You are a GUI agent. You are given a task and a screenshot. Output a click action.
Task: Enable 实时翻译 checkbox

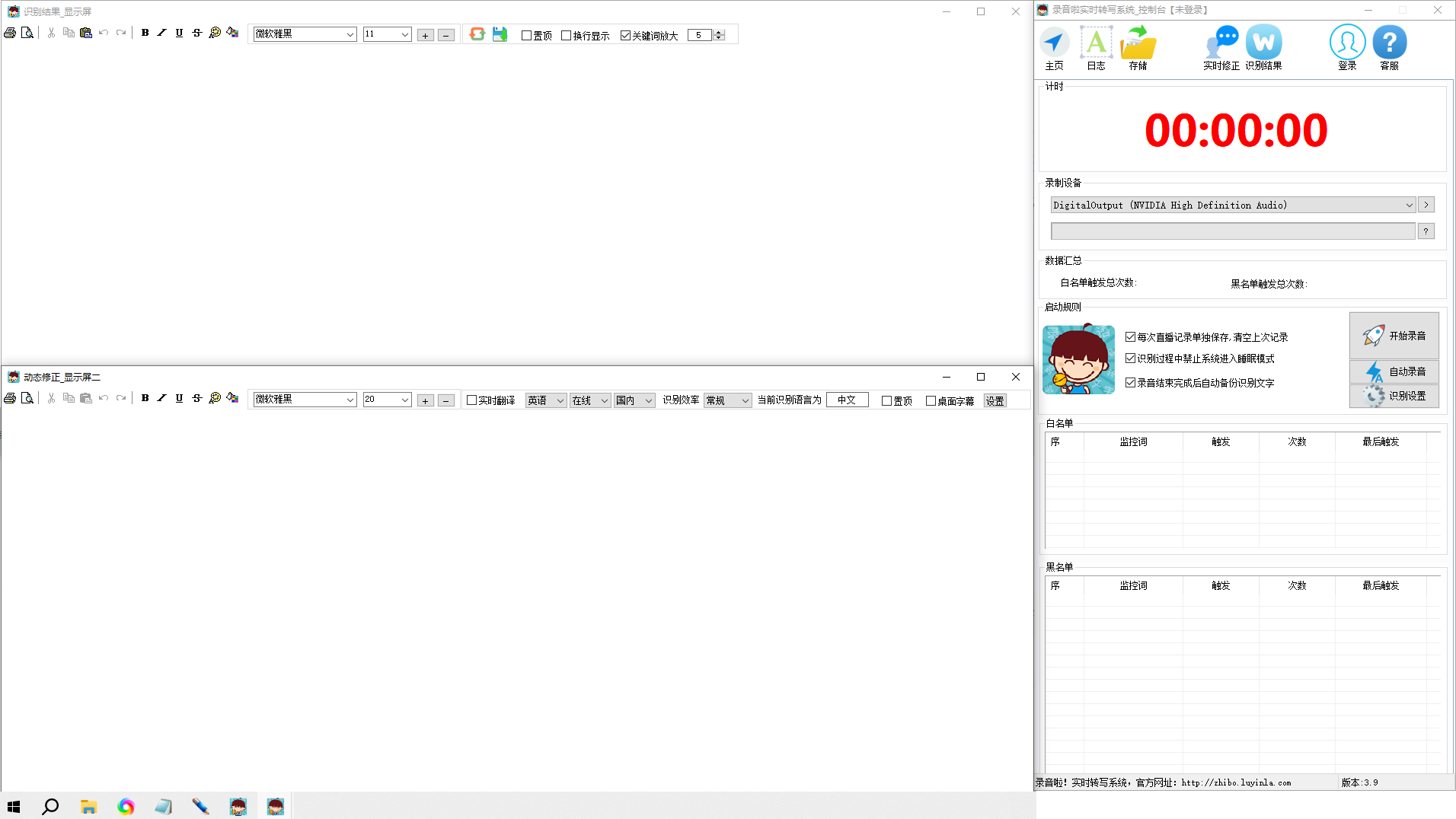[x=471, y=400]
